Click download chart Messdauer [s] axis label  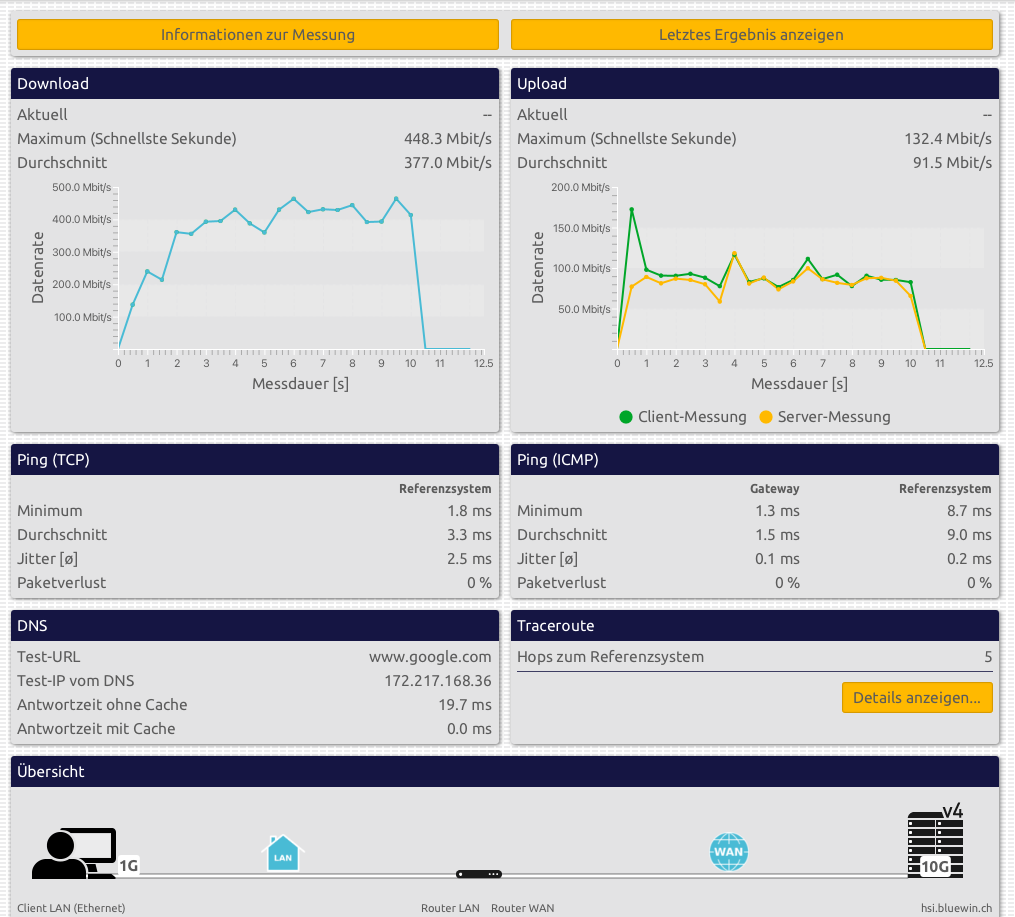(x=300, y=384)
